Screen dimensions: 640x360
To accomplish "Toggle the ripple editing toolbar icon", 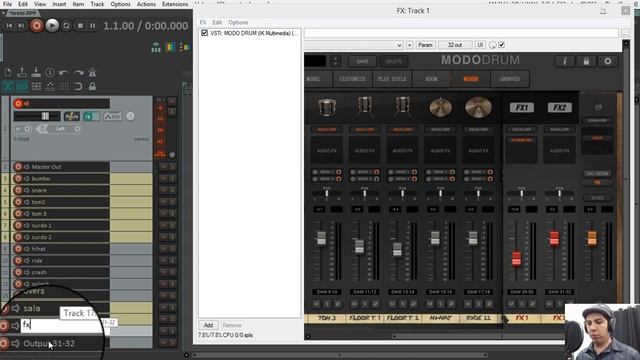I will [x=36, y=87].
